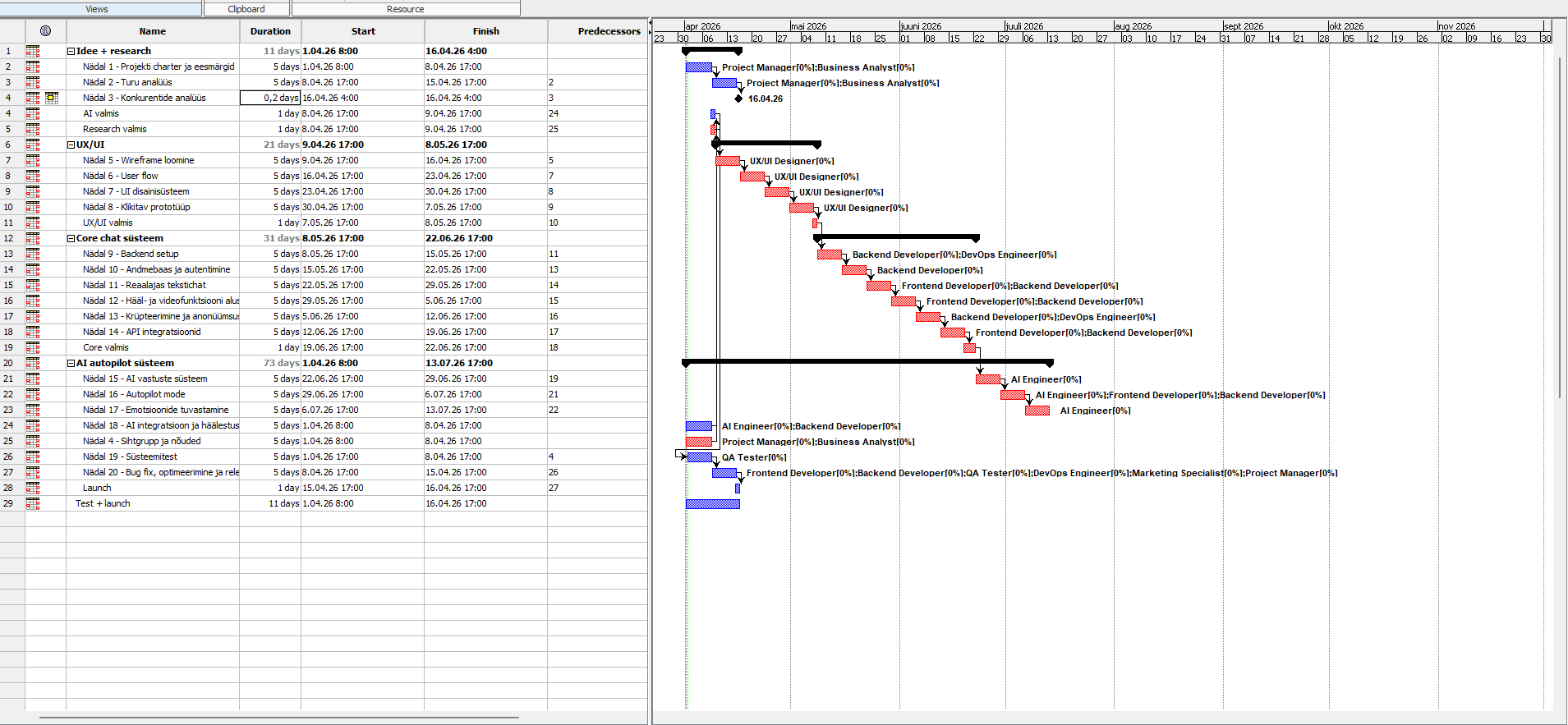This screenshot has width=1568, height=725.
Task: Click calendar indicator icon for Test + launch row
Action: tap(33, 503)
